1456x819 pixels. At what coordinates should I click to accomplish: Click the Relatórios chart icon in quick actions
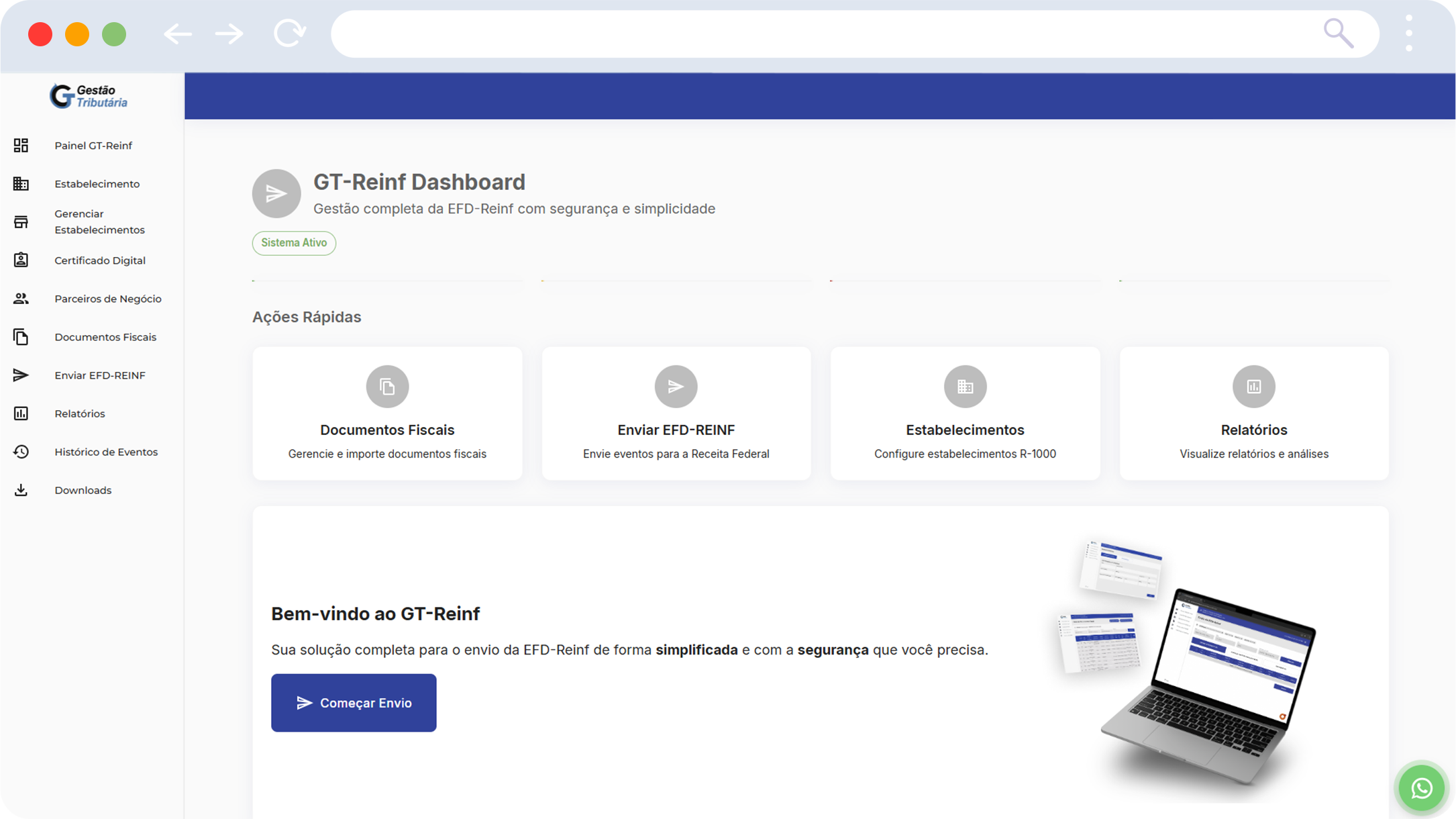(1253, 387)
